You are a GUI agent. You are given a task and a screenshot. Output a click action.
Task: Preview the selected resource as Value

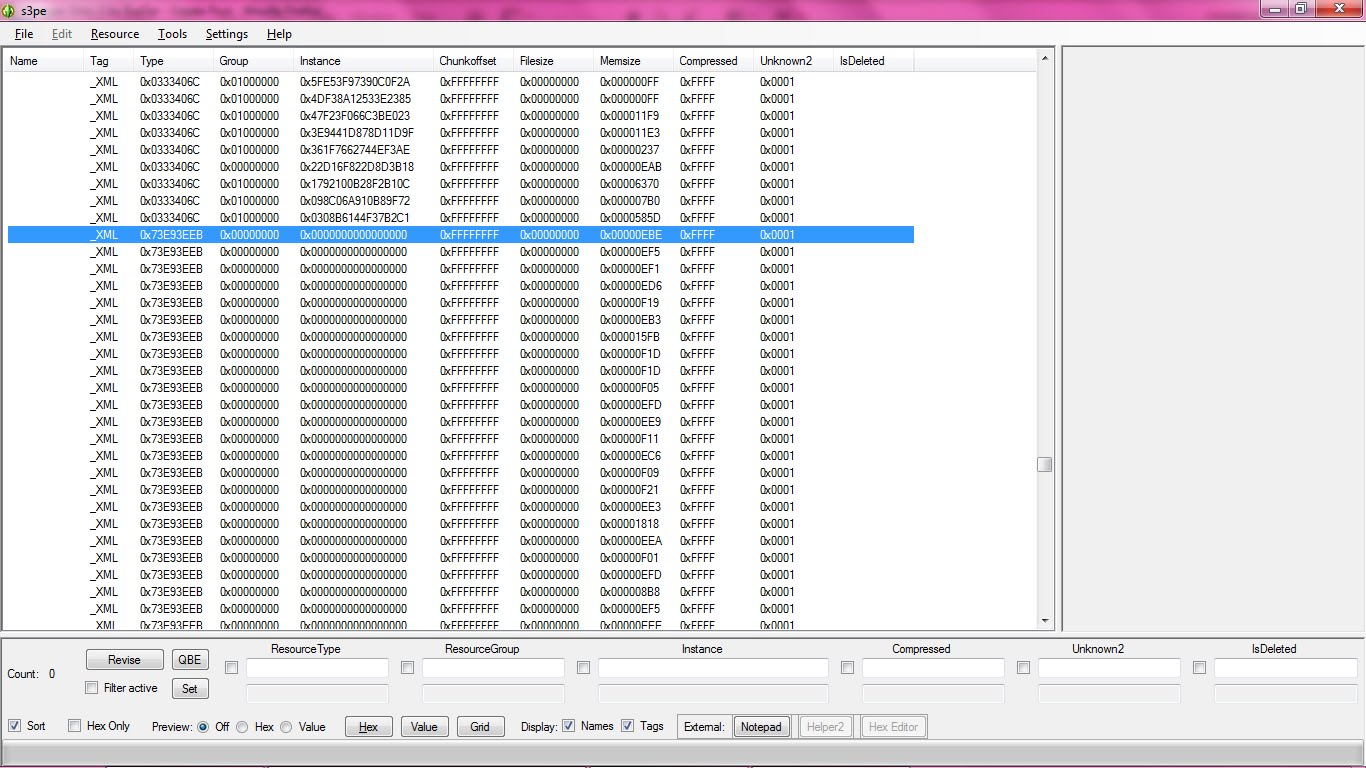(x=424, y=726)
